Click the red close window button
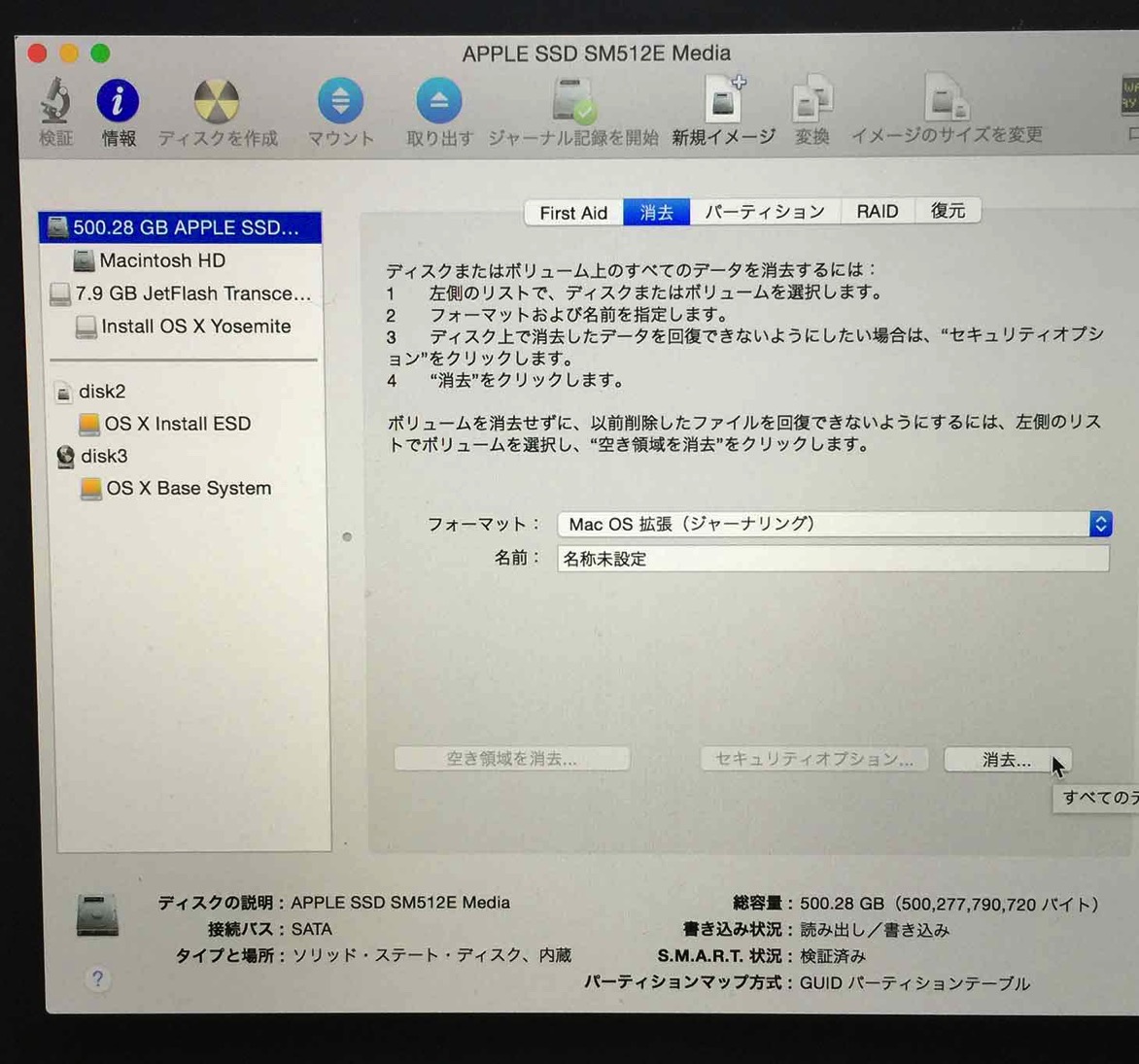The width and height of the screenshot is (1139, 1064). [x=37, y=53]
